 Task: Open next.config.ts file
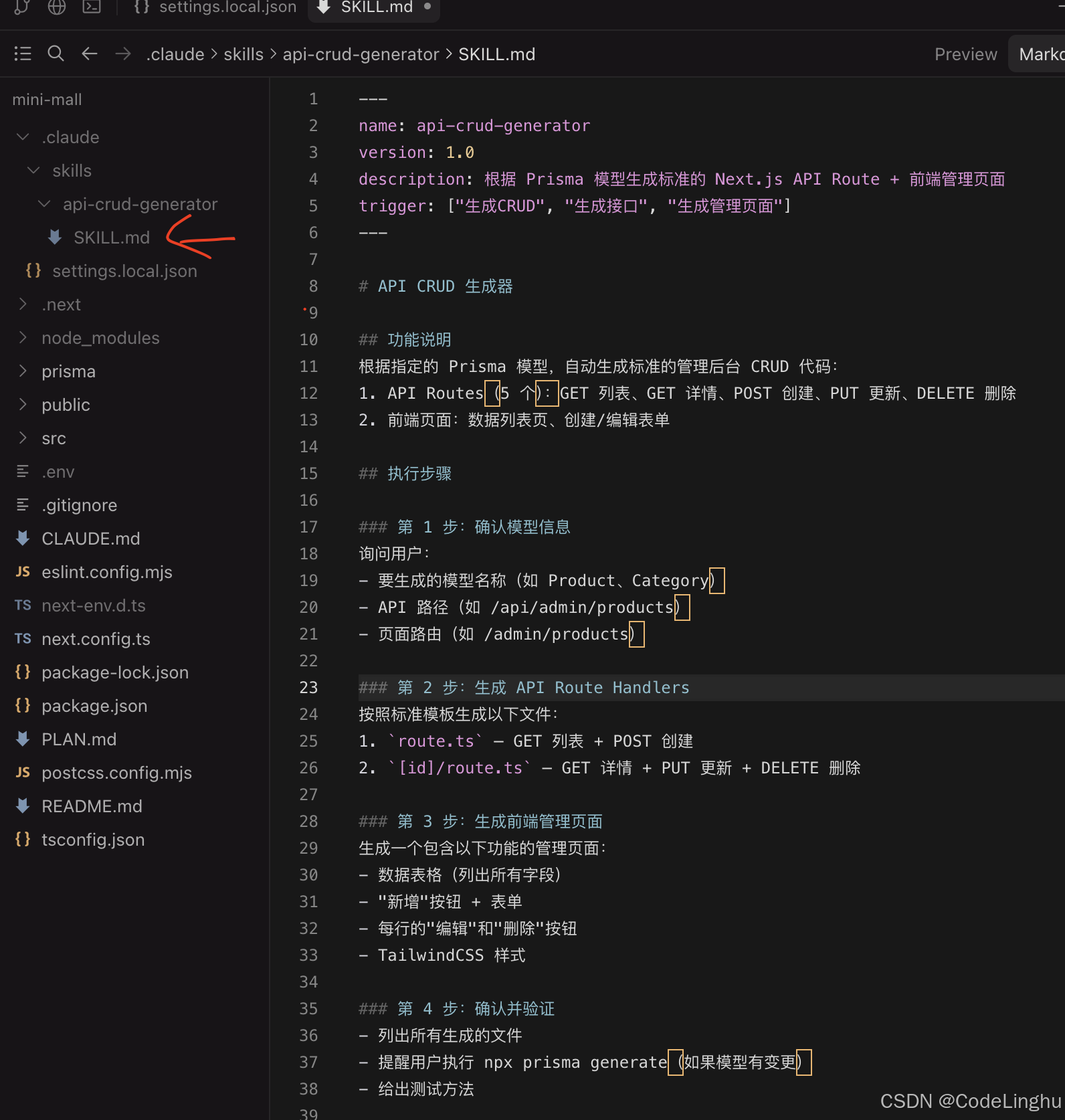(x=96, y=638)
